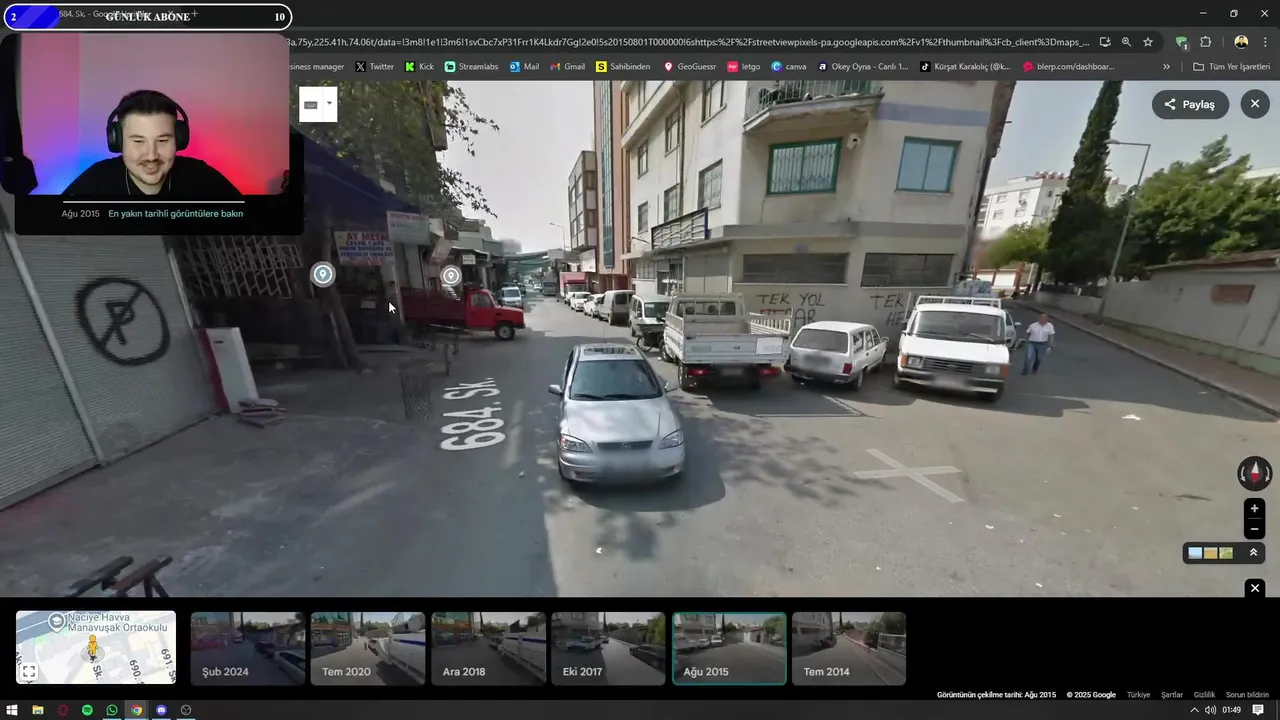Click the volume speaker tray icon
Viewport: 1280px width, 720px height.
pos(1210,710)
